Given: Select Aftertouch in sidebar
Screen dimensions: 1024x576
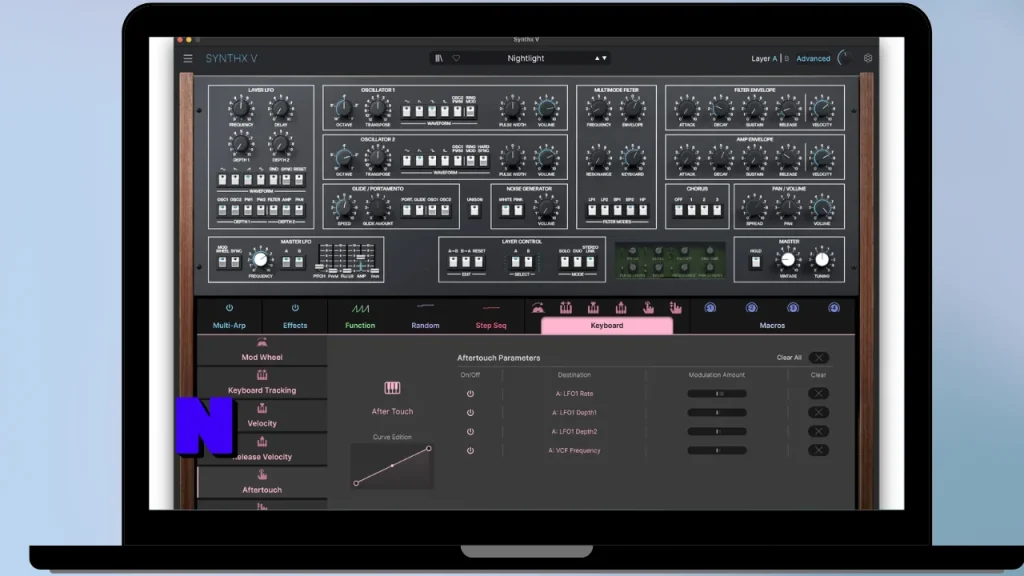Looking at the screenshot, I should click(262, 483).
